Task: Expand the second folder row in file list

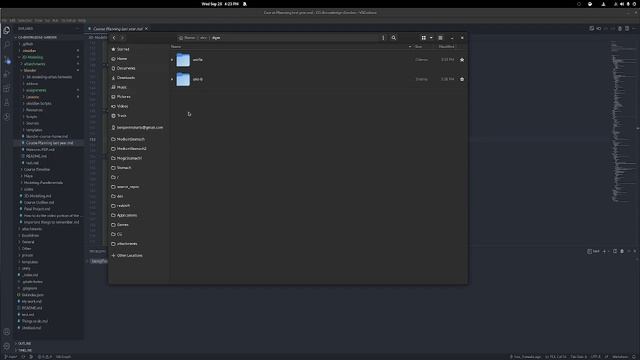Action: coord(172,79)
